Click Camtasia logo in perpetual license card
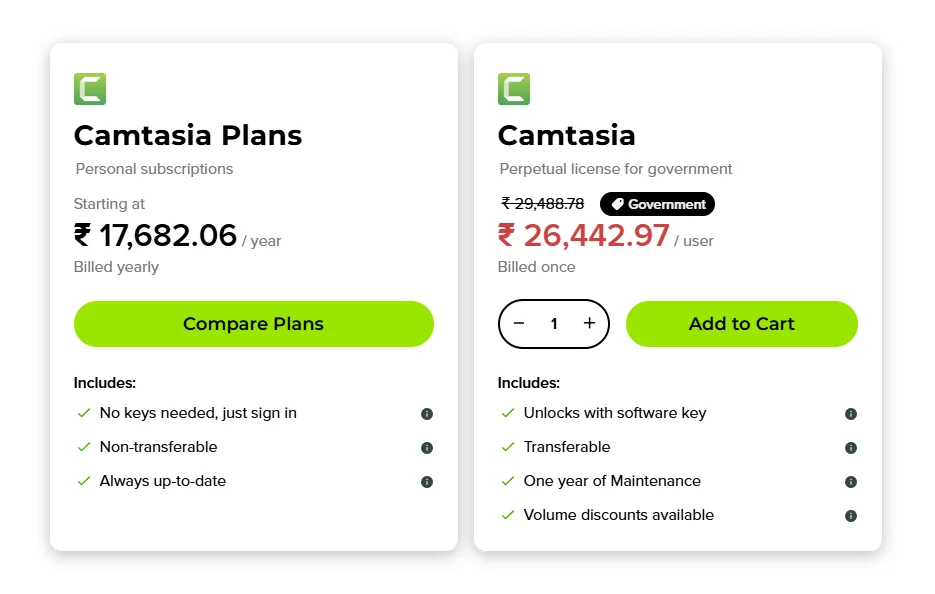 point(514,89)
